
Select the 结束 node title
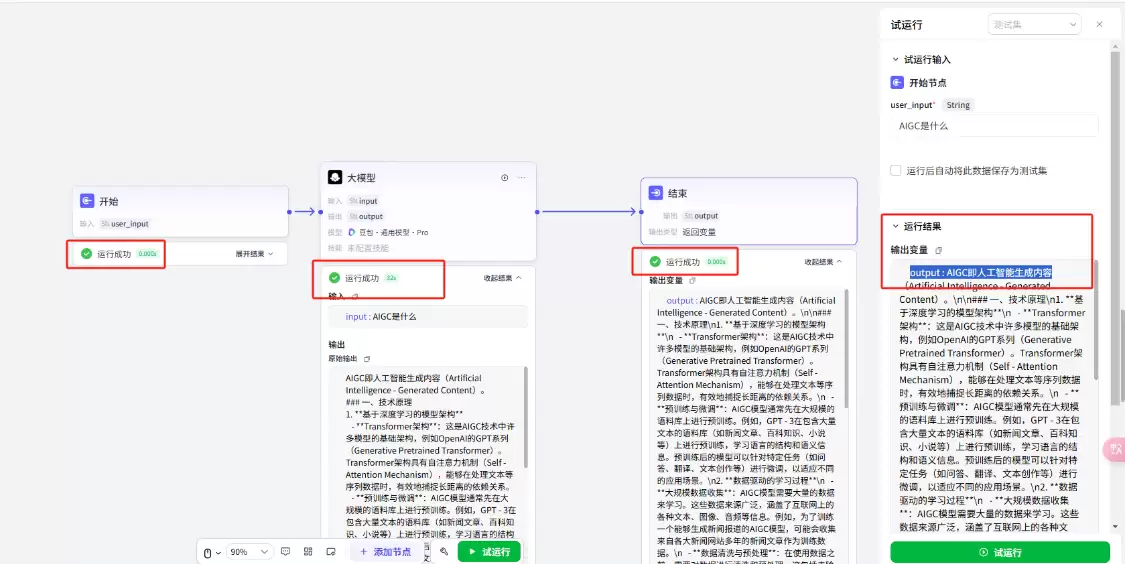point(678,193)
